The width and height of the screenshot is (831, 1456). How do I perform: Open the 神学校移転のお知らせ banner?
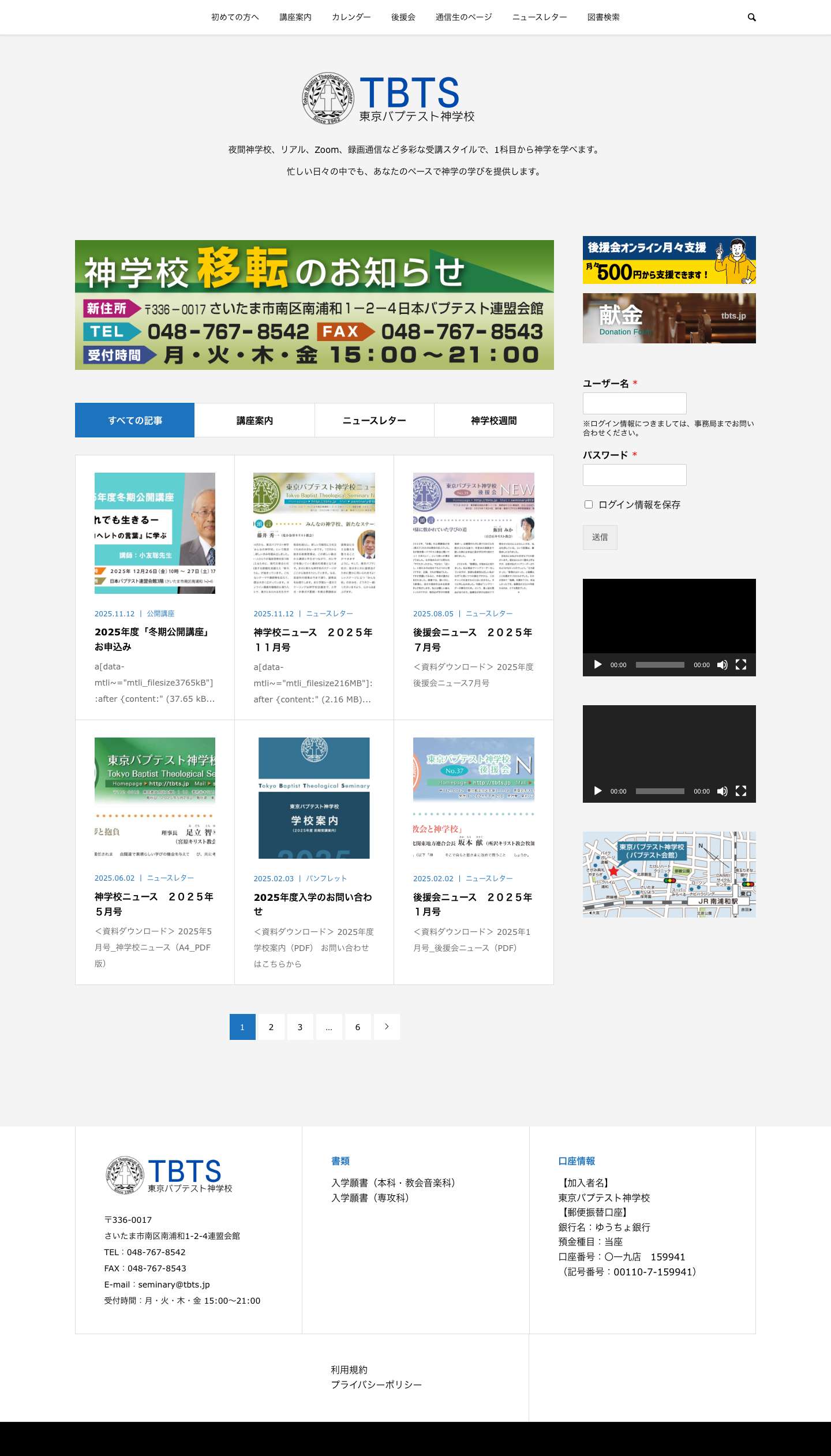click(315, 305)
